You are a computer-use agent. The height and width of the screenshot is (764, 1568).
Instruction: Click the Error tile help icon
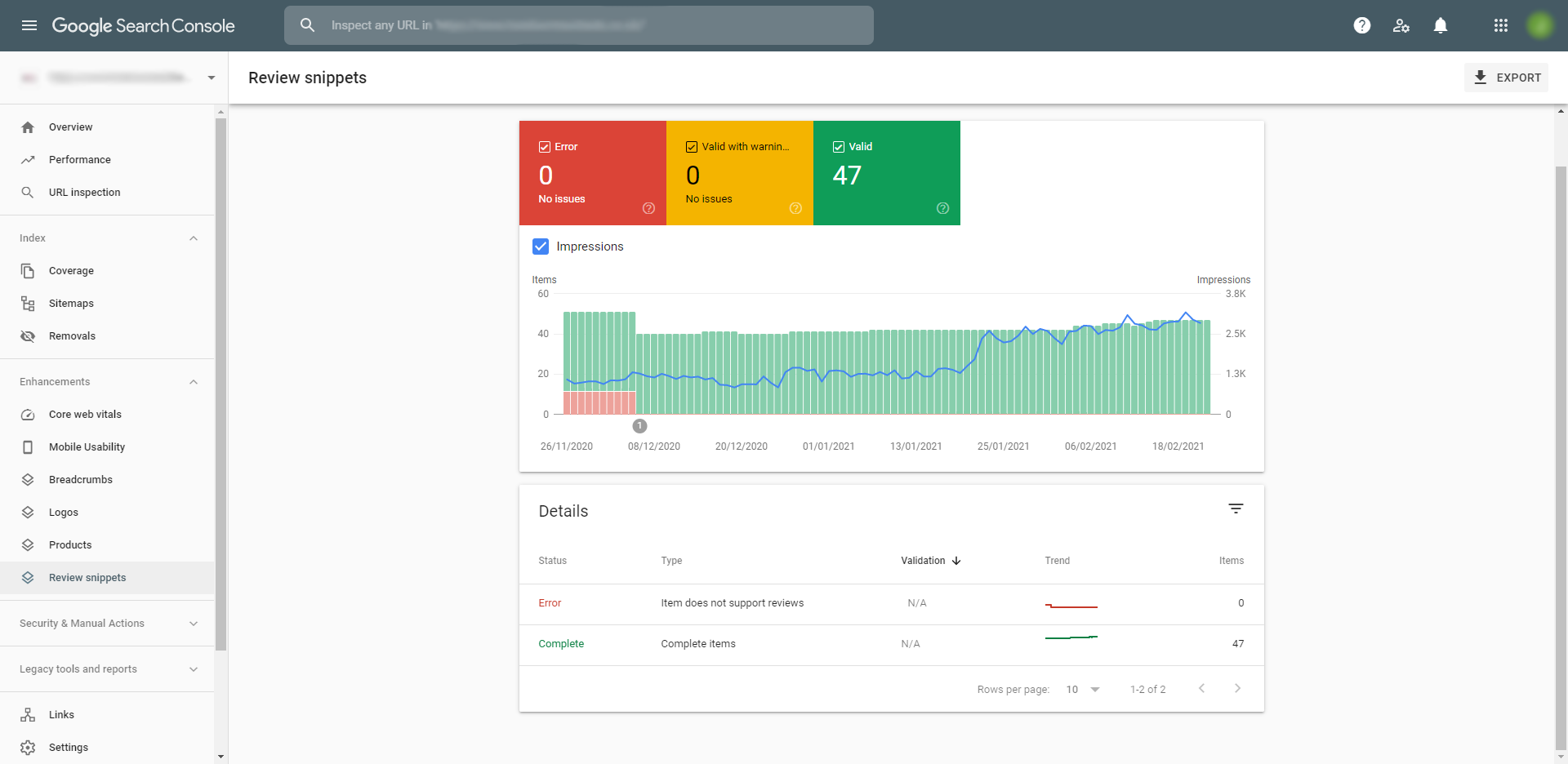click(x=648, y=208)
